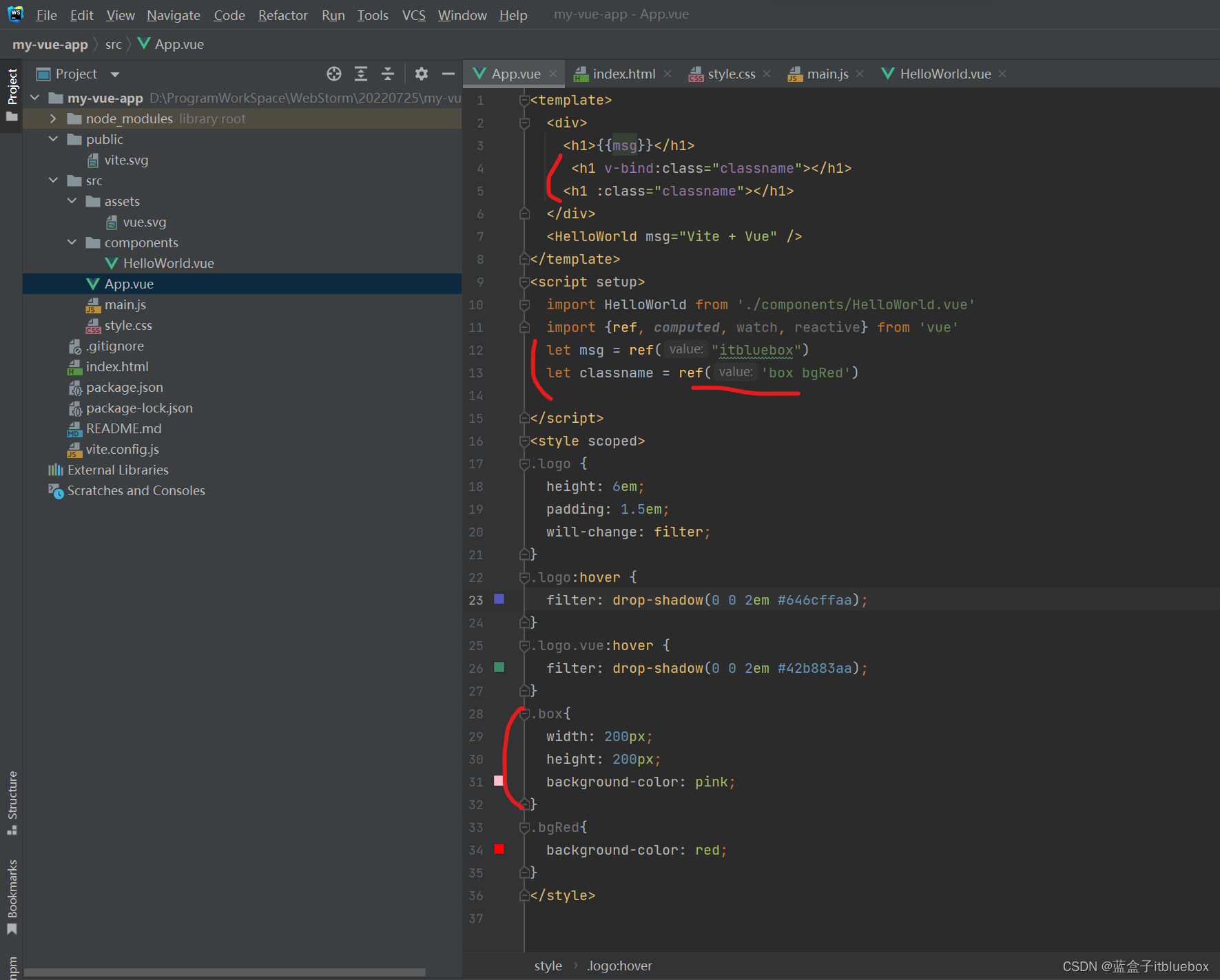Click my-vue-app in the breadcrumb path
Image resolution: width=1220 pixels, height=980 pixels.
coord(50,44)
